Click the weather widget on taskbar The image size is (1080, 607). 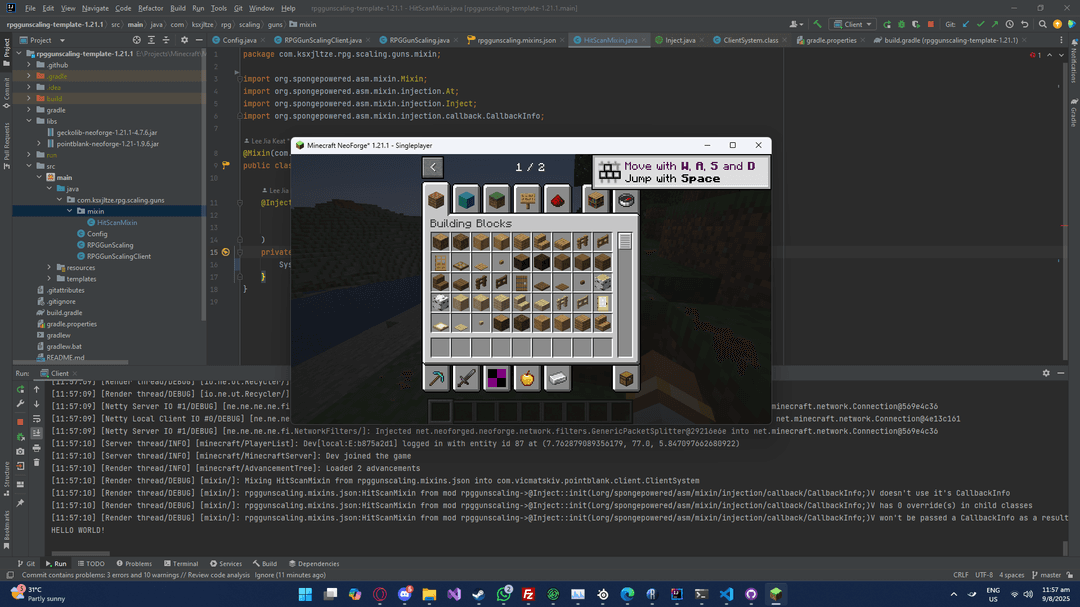click(38, 594)
